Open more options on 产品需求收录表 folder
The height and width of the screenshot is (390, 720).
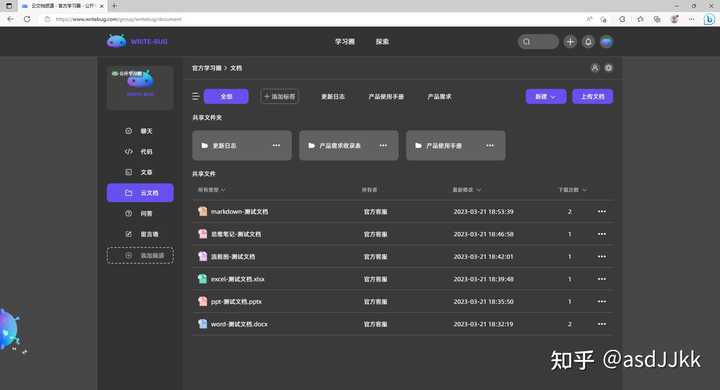[383, 146]
